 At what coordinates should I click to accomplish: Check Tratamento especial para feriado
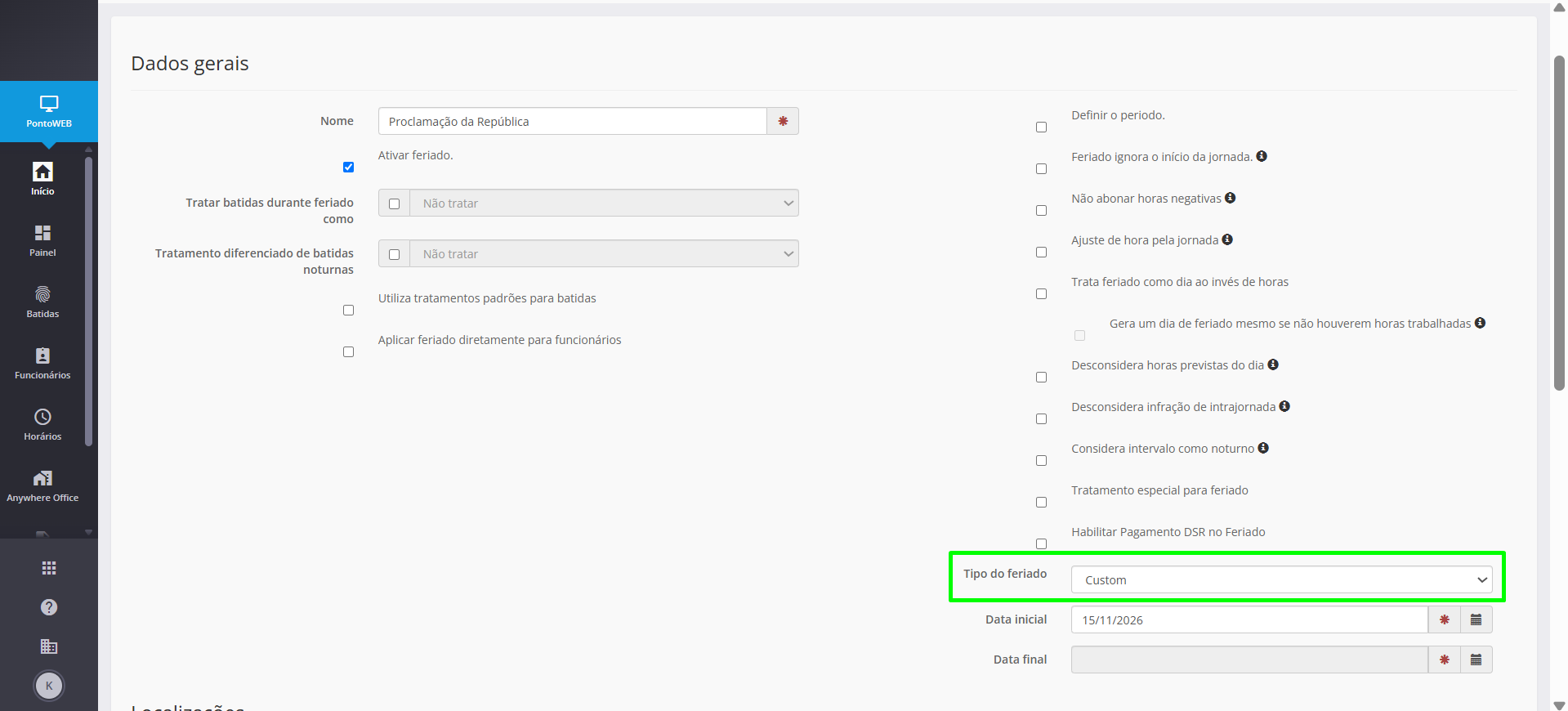(1042, 503)
